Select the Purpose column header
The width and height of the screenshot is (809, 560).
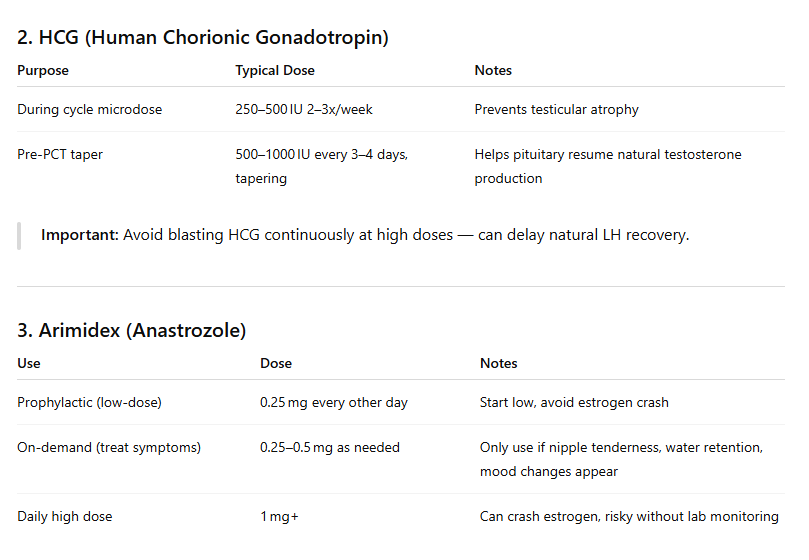coord(43,71)
